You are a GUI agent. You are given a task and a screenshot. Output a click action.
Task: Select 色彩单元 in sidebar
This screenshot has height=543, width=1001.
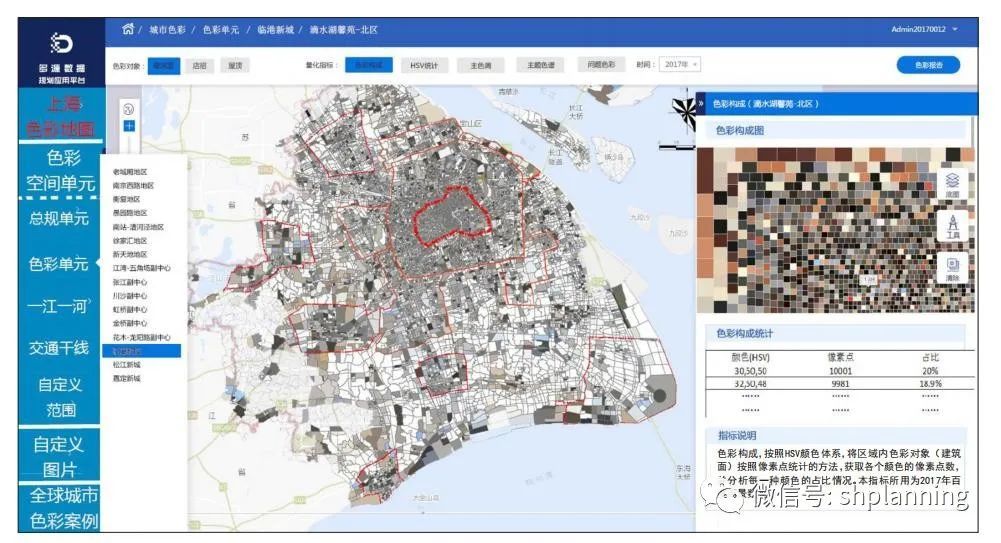(59, 264)
